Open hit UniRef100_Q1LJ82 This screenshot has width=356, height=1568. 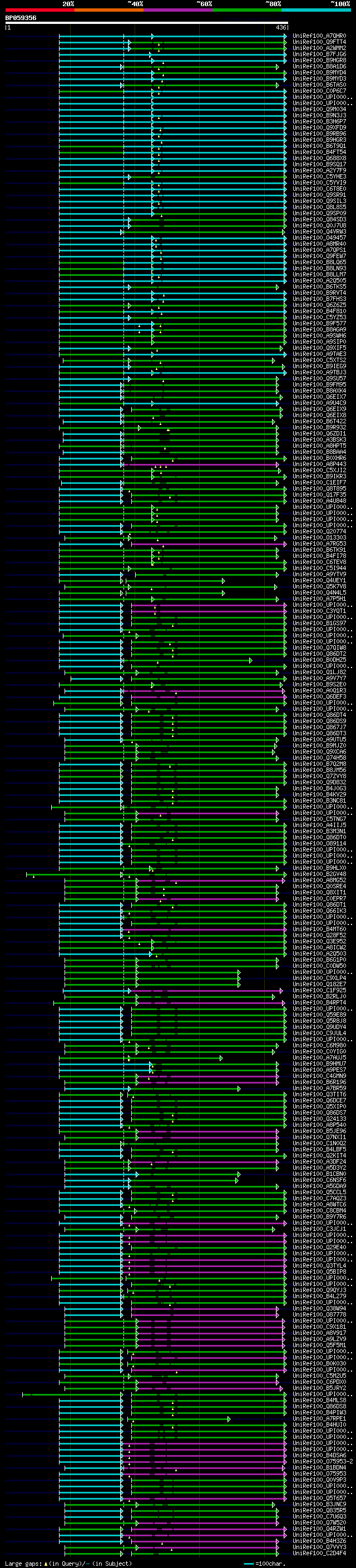(x=319, y=672)
